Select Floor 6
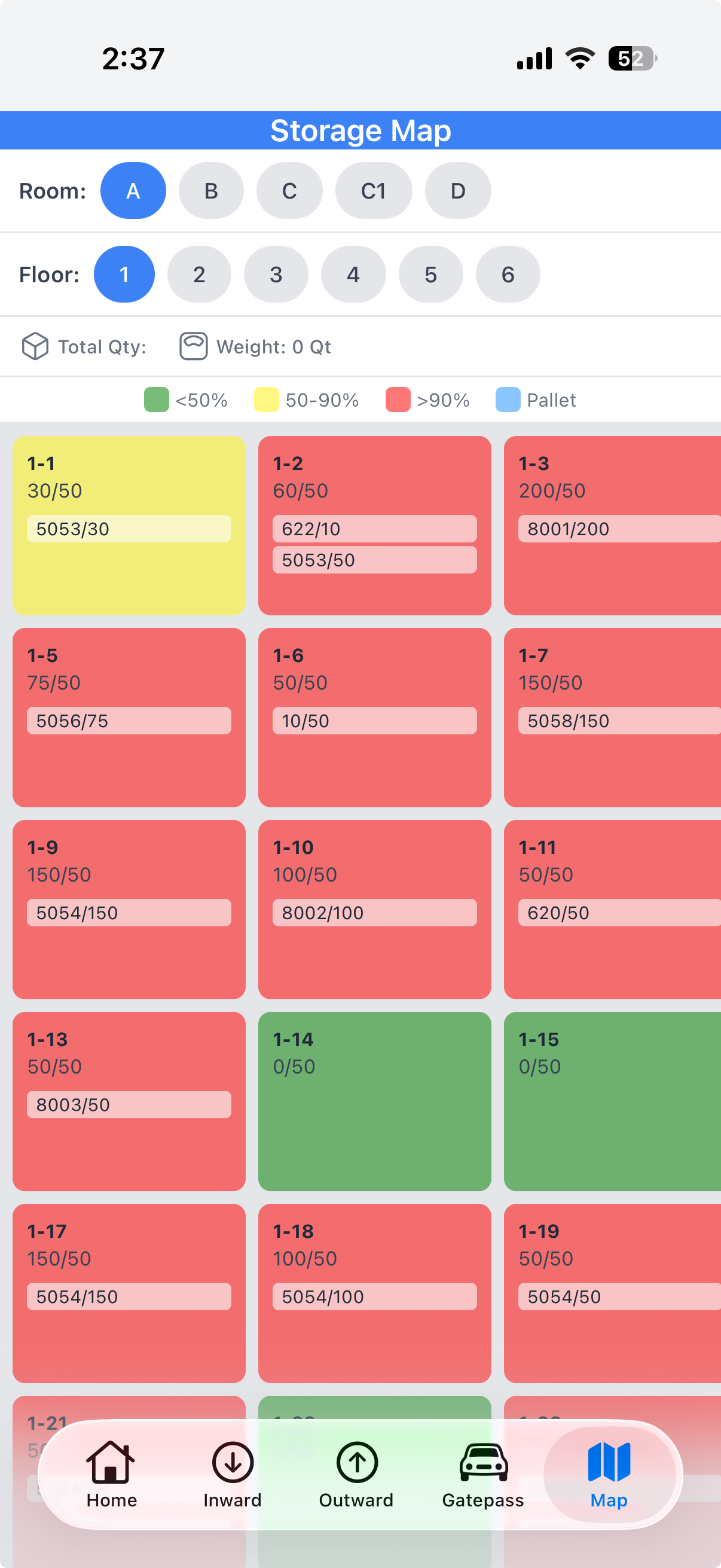The image size is (721, 1568). coord(508,274)
